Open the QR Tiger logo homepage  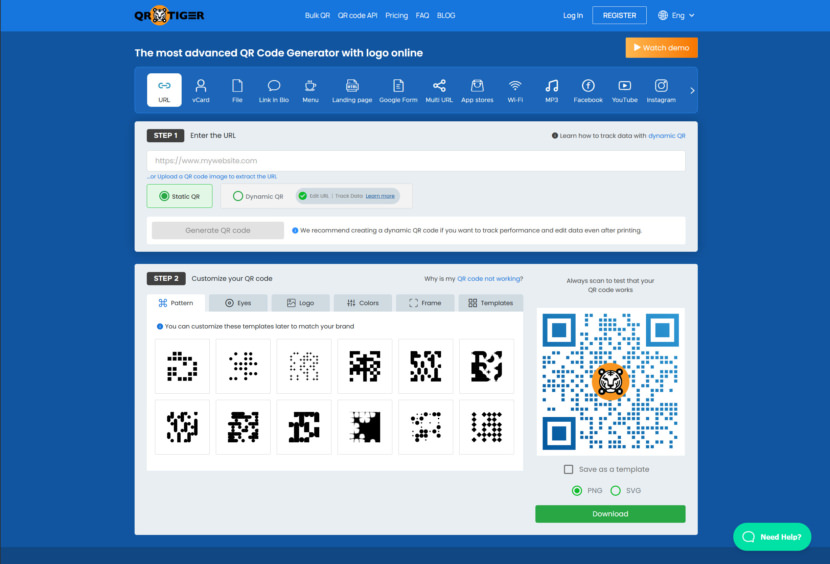click(169, 15)
